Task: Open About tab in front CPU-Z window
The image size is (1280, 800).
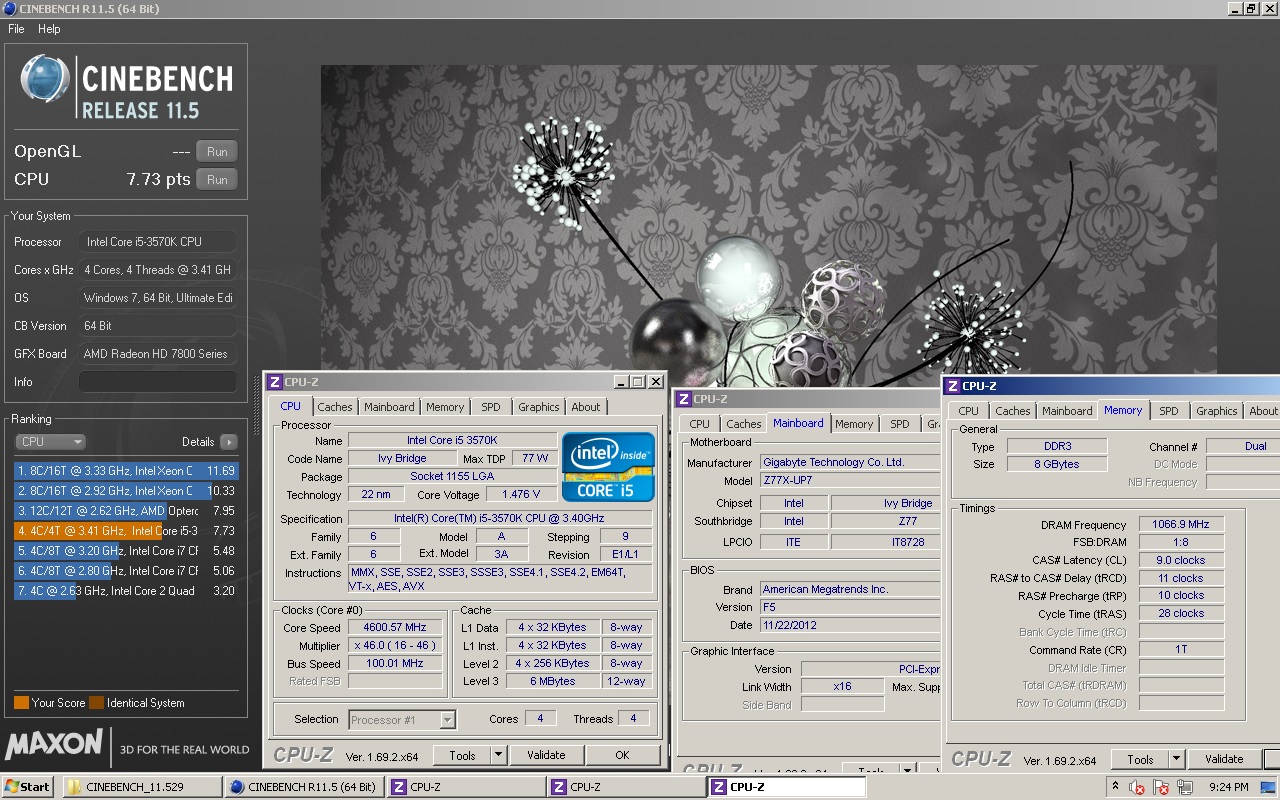Action: pyautogui.click(x=586, y=407)
